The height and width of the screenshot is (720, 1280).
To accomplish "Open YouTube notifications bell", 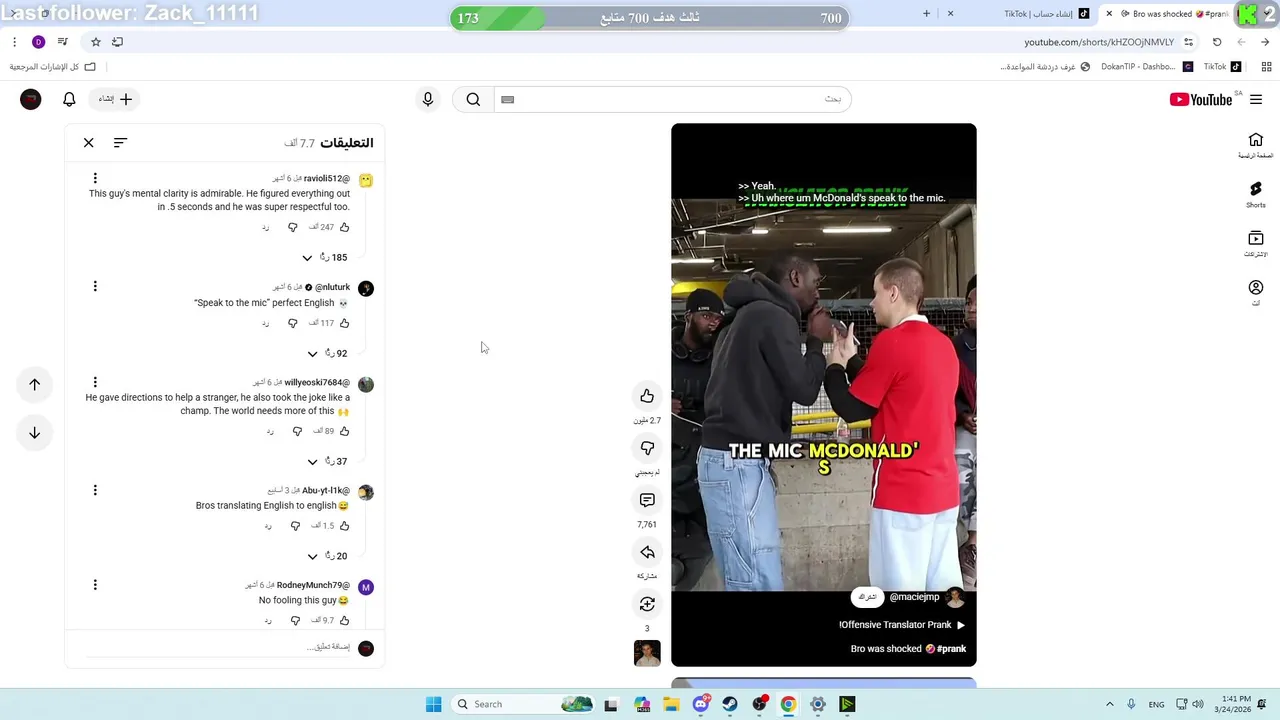I will (69, 99).
